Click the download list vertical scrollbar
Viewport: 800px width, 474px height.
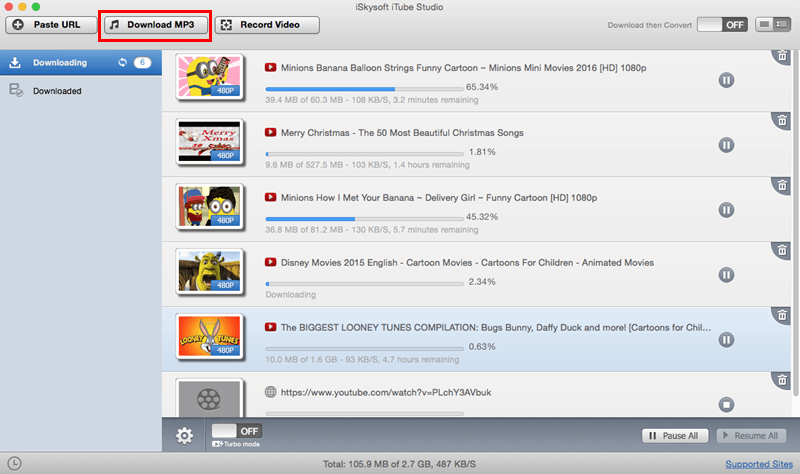(x=795, y=222)
